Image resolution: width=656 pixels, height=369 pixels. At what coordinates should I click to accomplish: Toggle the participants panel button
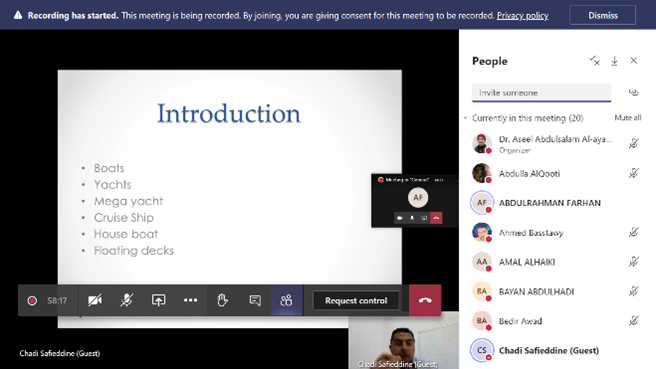[x=287, y=300]
